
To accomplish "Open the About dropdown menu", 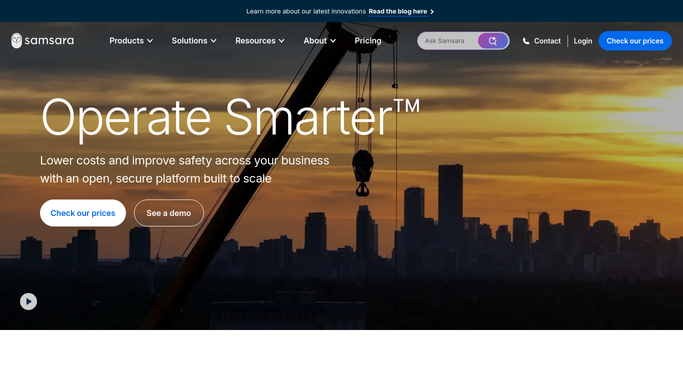I will pyautogui.click(x=319, y=40).
